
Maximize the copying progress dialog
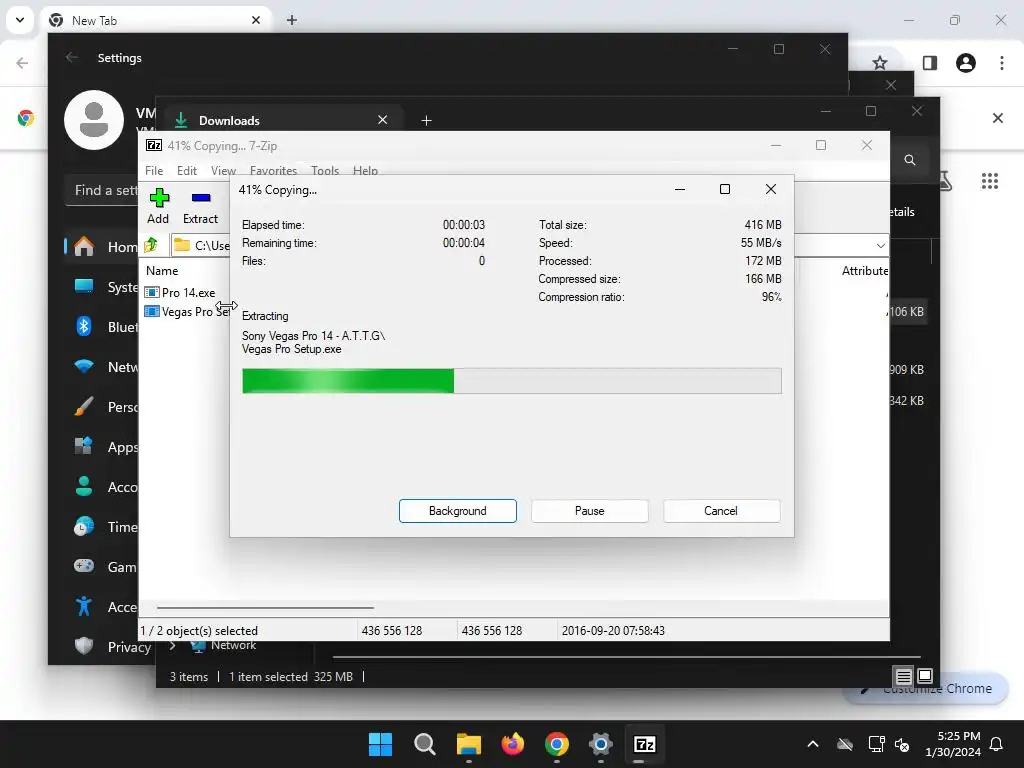coord(725,189)
